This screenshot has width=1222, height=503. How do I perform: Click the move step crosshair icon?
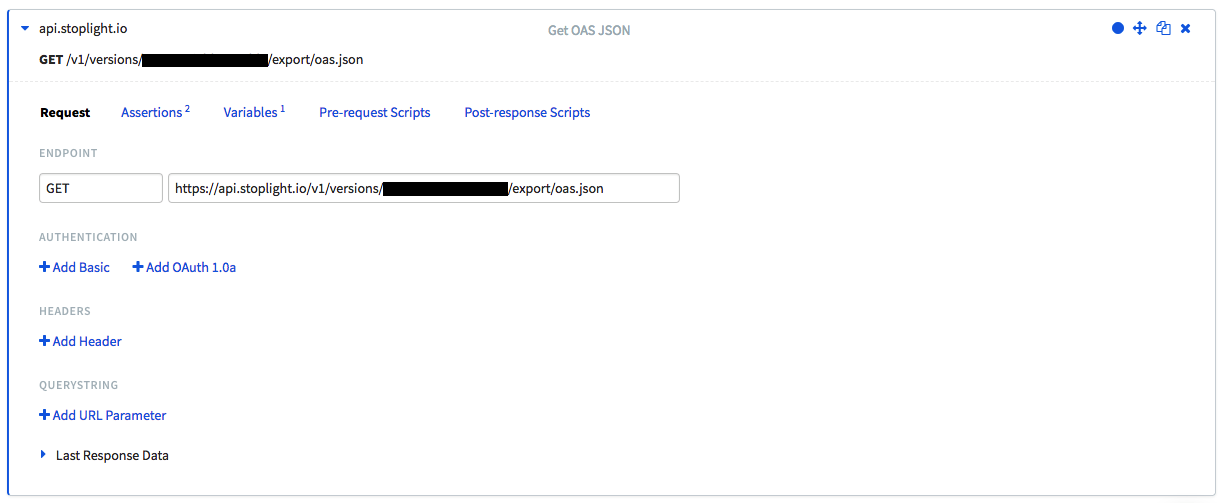click(x=1140, y=29)
